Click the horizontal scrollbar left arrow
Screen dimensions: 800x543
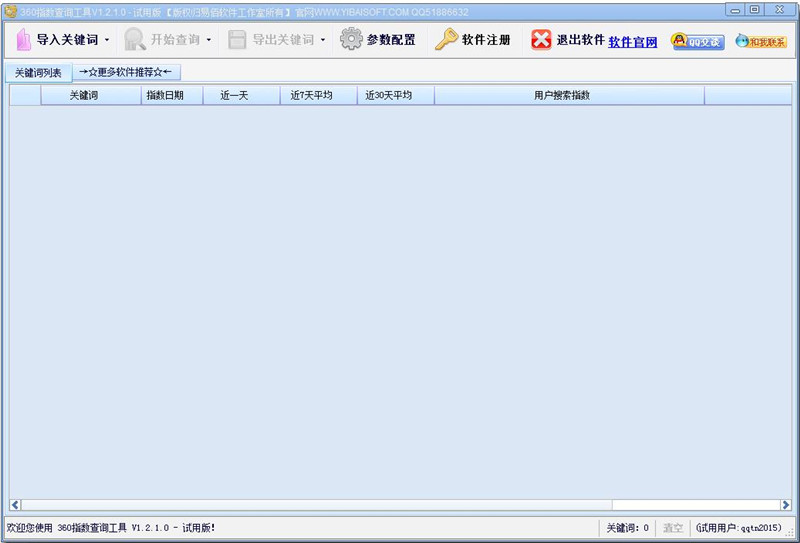coord(15,504)
